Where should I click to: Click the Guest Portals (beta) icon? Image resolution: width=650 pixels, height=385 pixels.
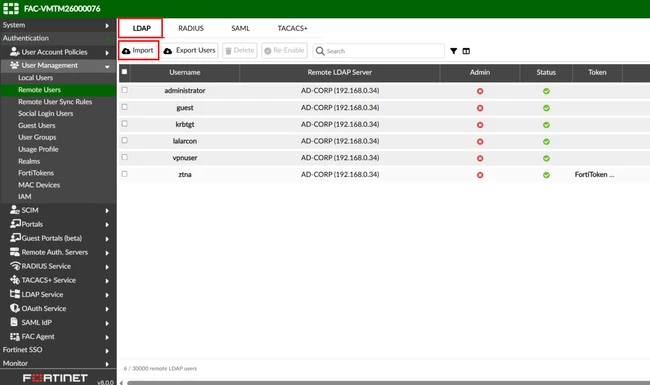[x=15, y=238]
